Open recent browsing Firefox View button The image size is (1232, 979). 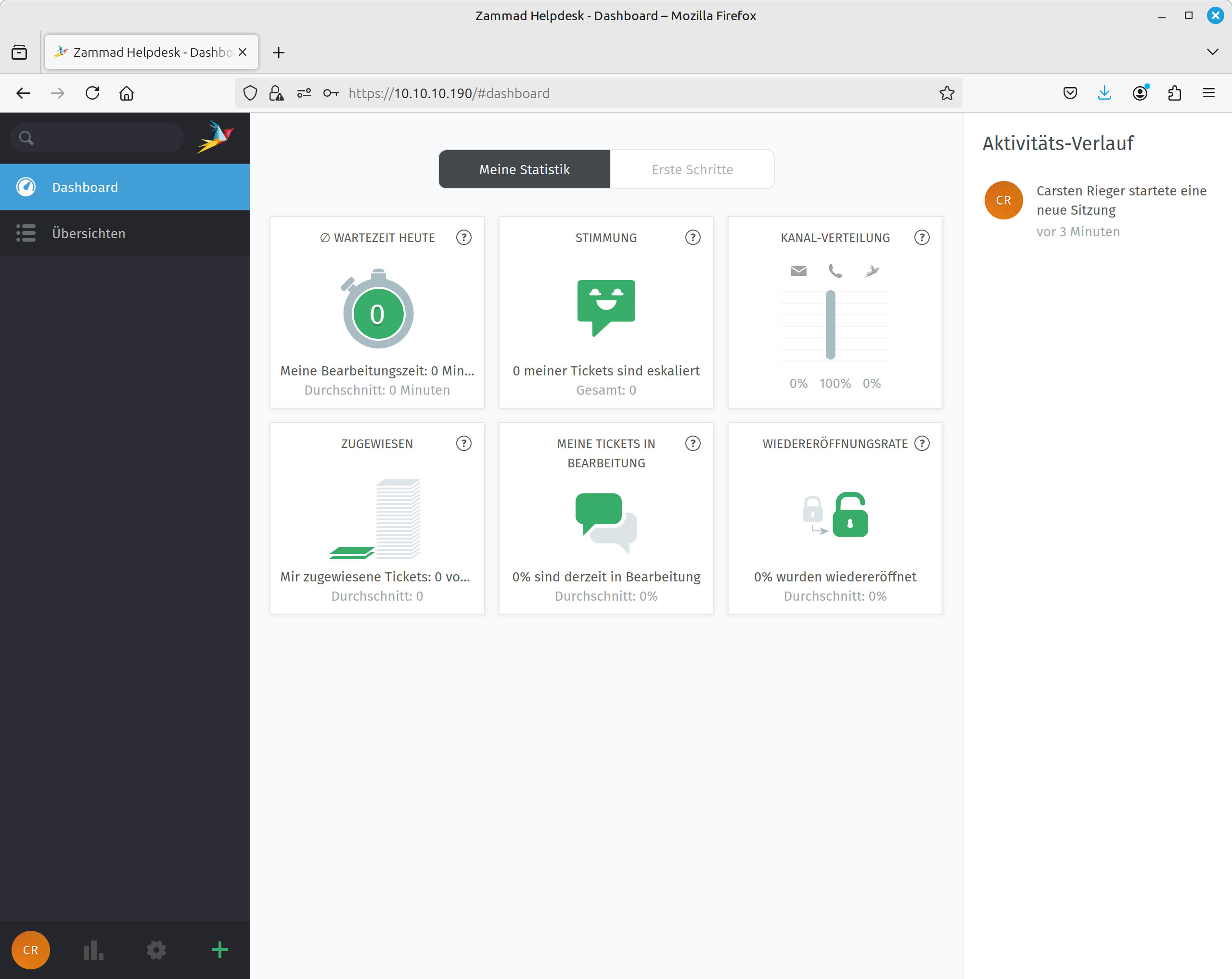coord(19,52)
